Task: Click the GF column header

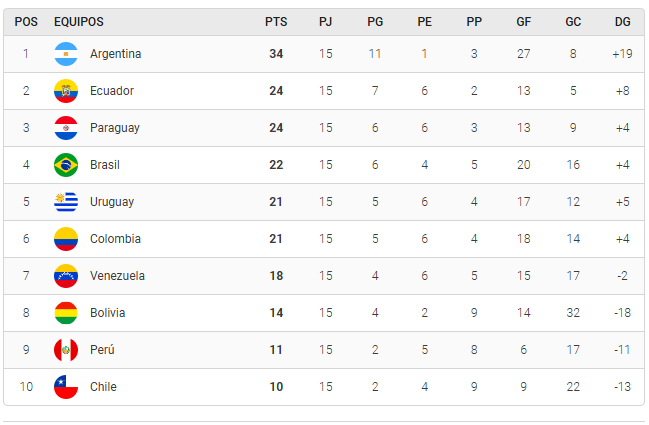Action: [x=524, y=22]
